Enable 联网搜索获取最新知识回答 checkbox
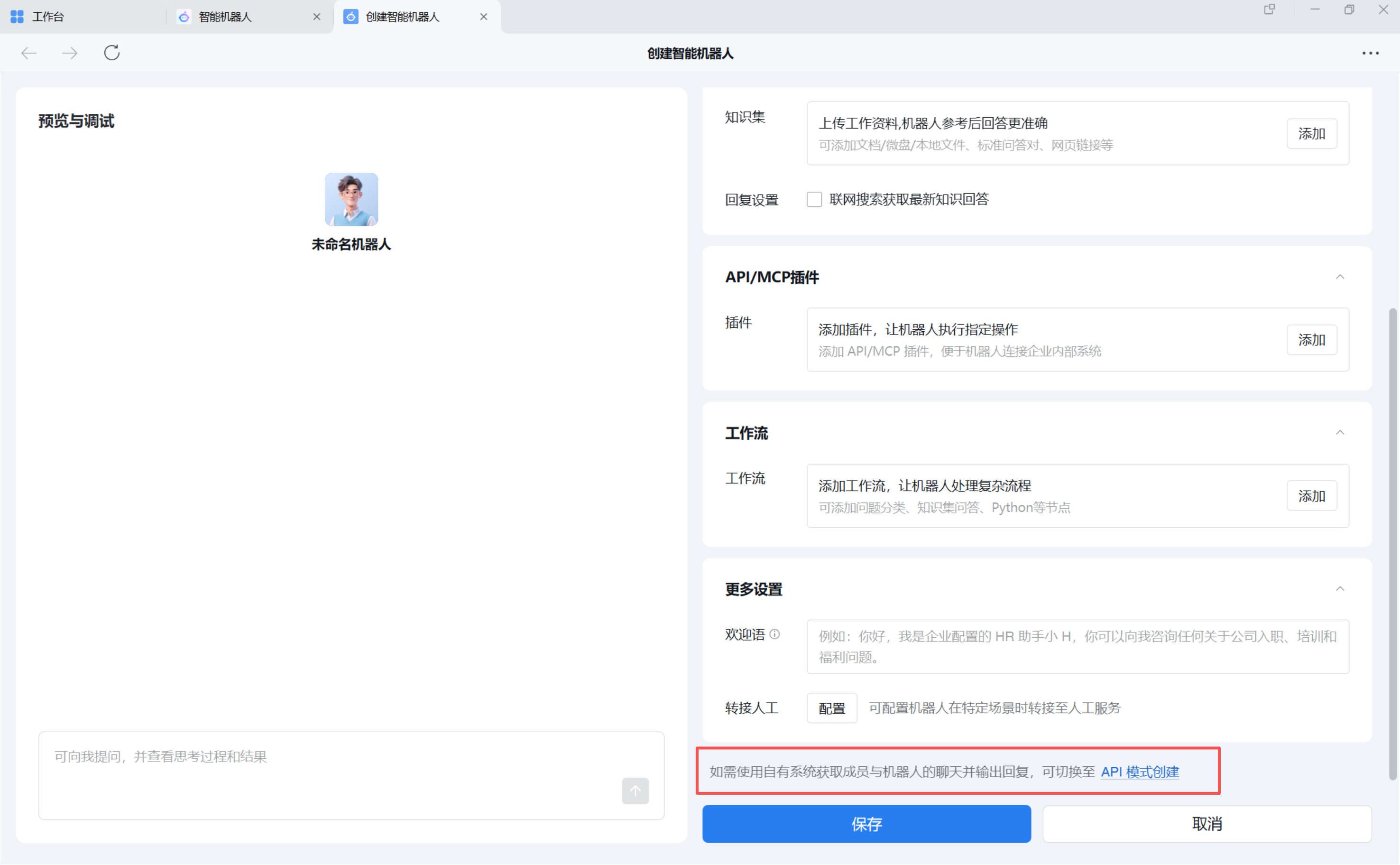 pyautogui.click(x=814, y=200)
